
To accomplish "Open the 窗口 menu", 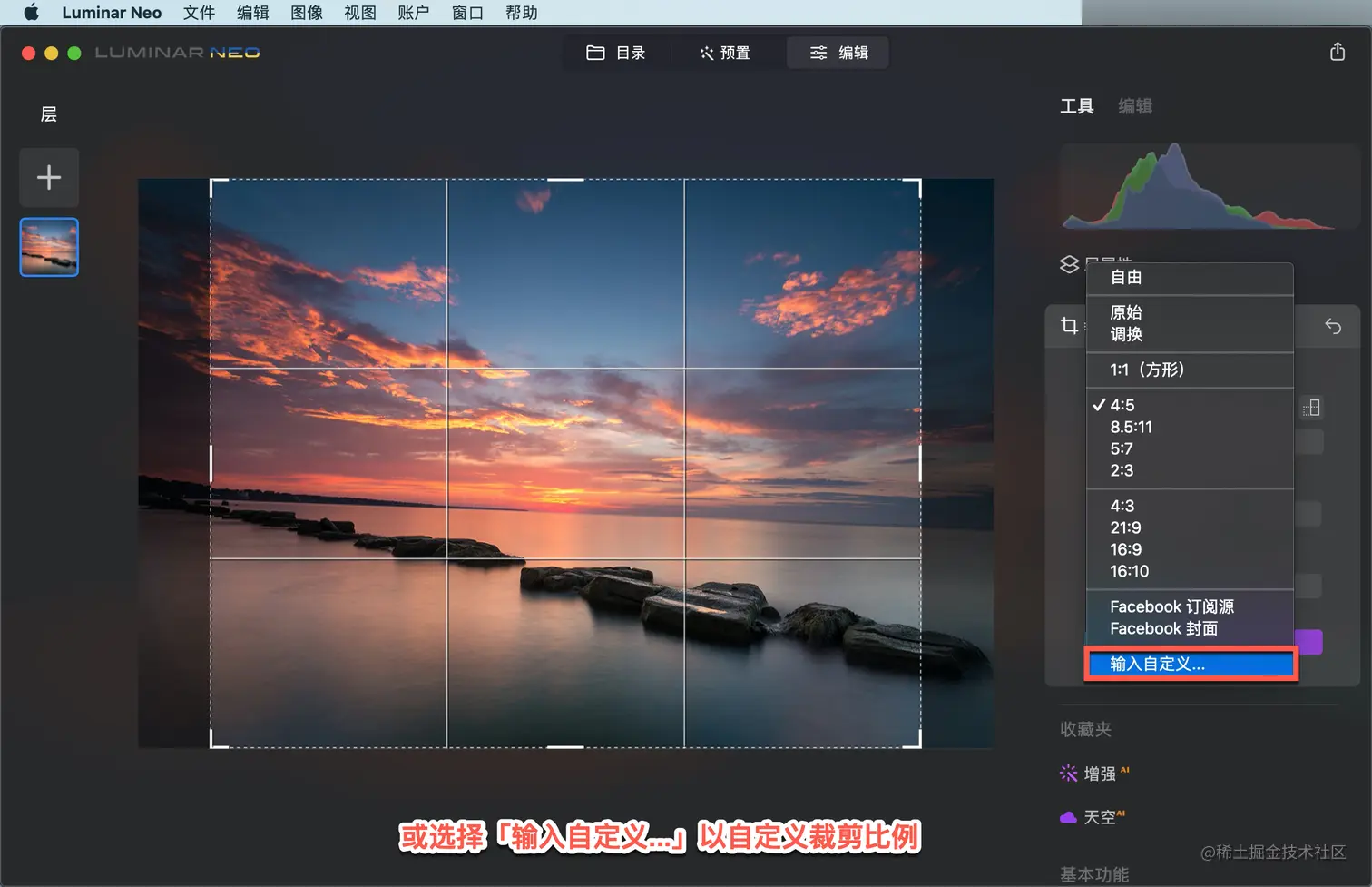I will click(468, 13).
